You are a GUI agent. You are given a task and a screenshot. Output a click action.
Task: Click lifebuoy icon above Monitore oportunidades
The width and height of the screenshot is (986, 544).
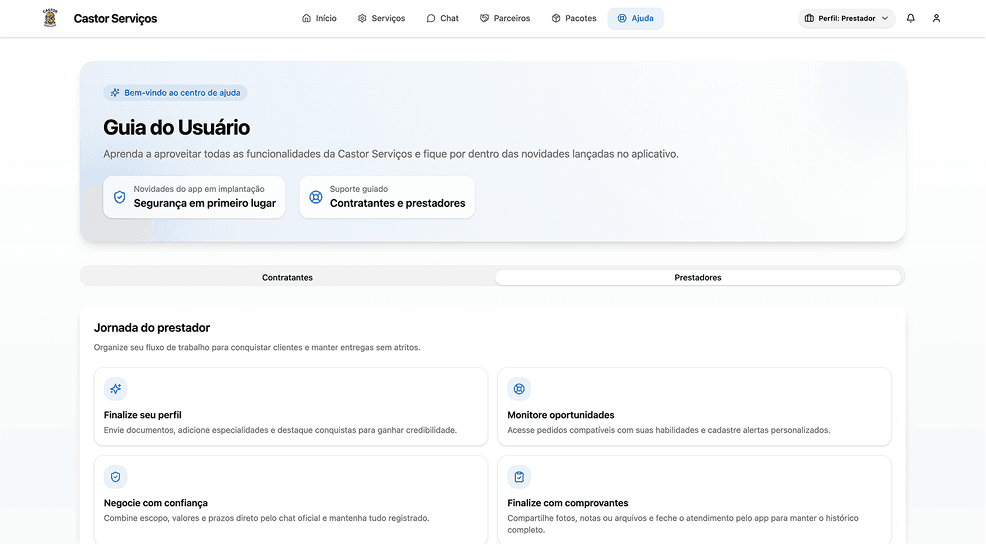tap(519, 389)
